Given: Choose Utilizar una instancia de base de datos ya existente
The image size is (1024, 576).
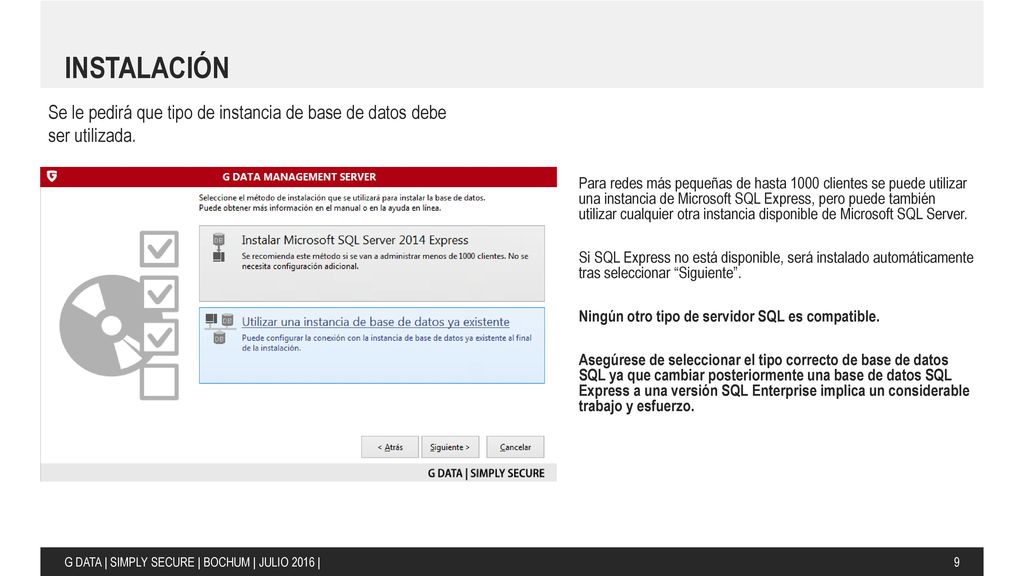Looking at the screenshot, I should click(372, 345).
